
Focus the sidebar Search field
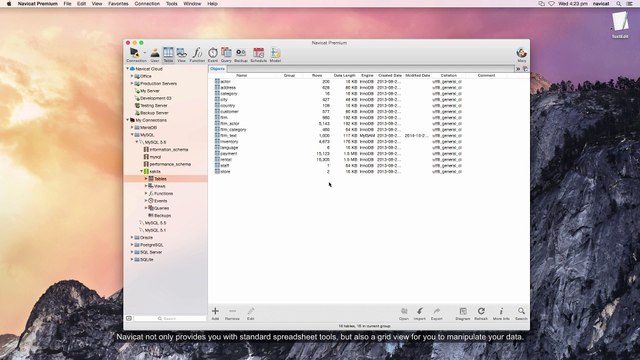pyautogui.click(x=170, y=318)
